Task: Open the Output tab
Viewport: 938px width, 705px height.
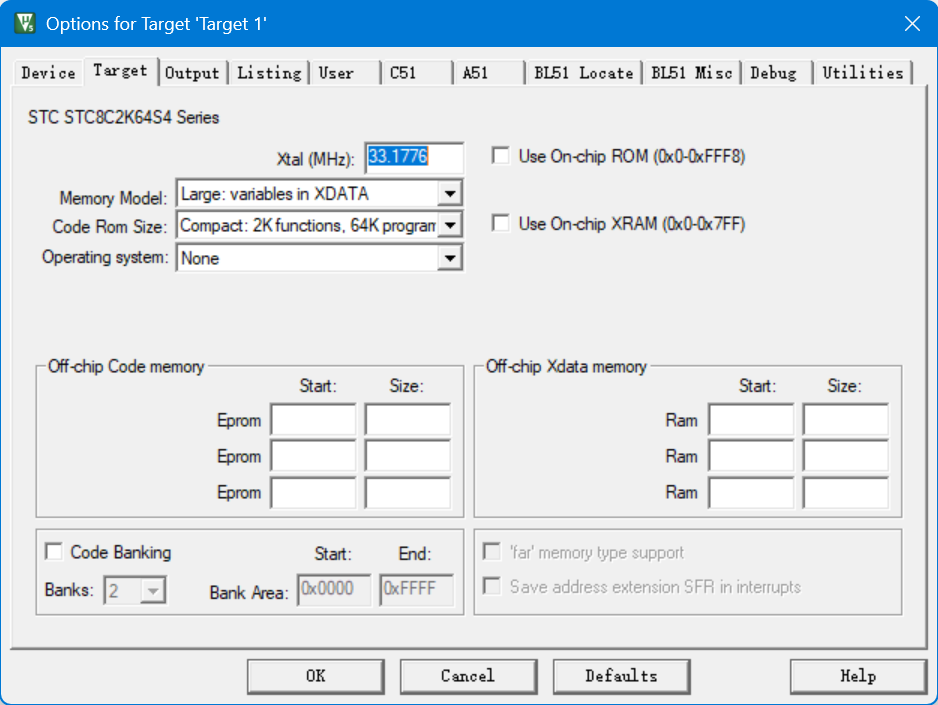Action: coord(192,73)
